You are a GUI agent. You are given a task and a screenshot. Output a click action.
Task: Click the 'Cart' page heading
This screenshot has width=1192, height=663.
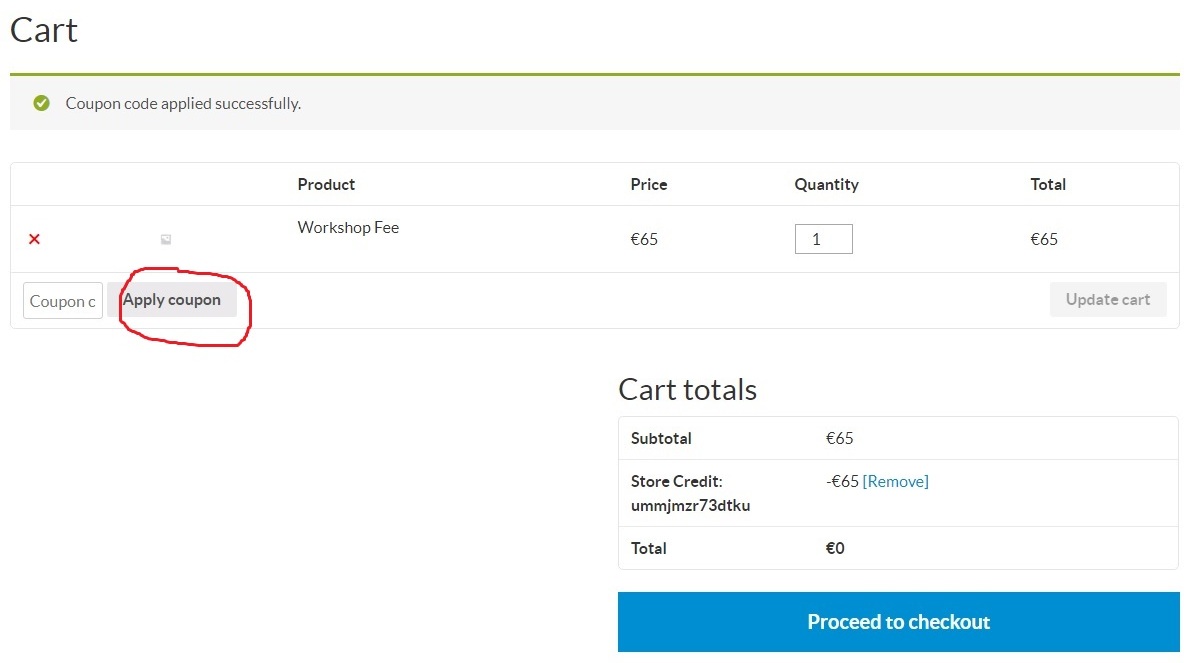click(x=44, y=30)
